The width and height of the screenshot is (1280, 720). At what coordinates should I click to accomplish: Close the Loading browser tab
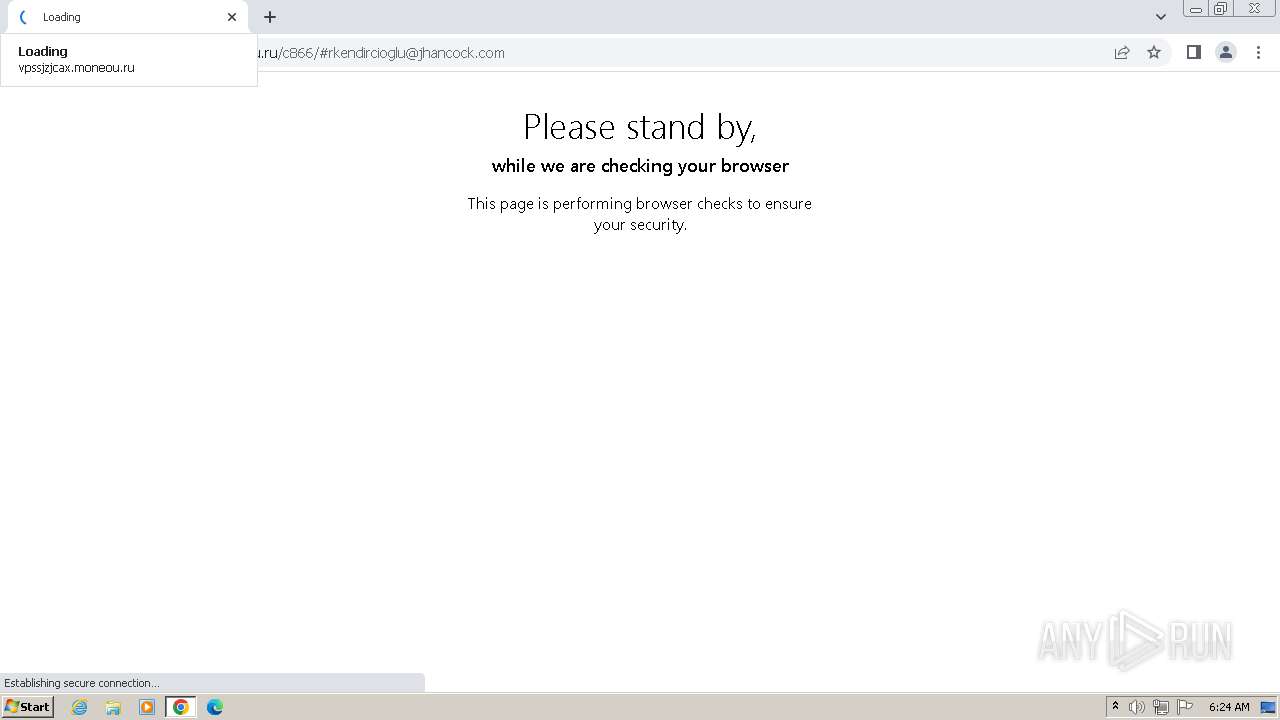coord(232,17)
